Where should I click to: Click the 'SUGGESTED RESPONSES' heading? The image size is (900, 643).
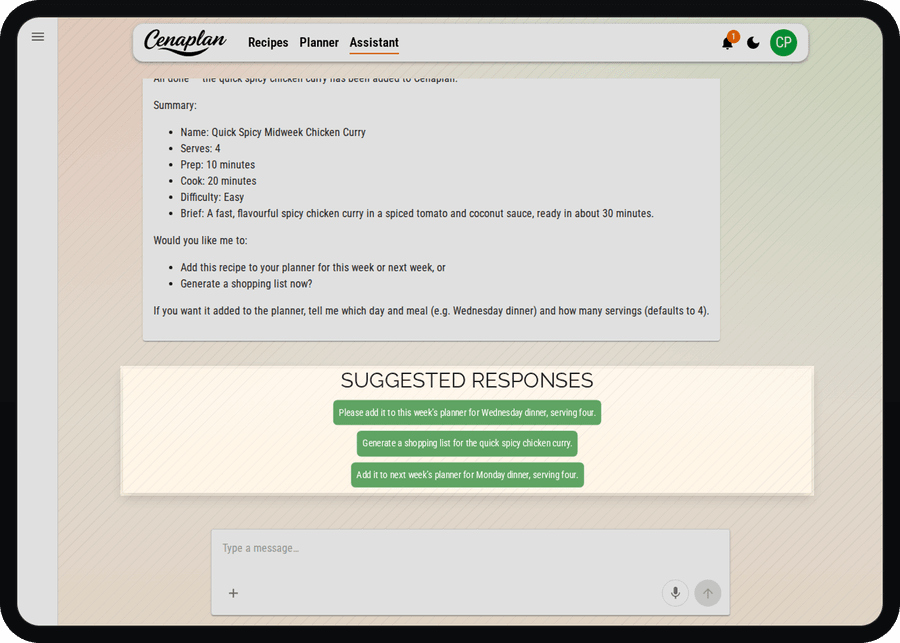click(x=467, y=381)
